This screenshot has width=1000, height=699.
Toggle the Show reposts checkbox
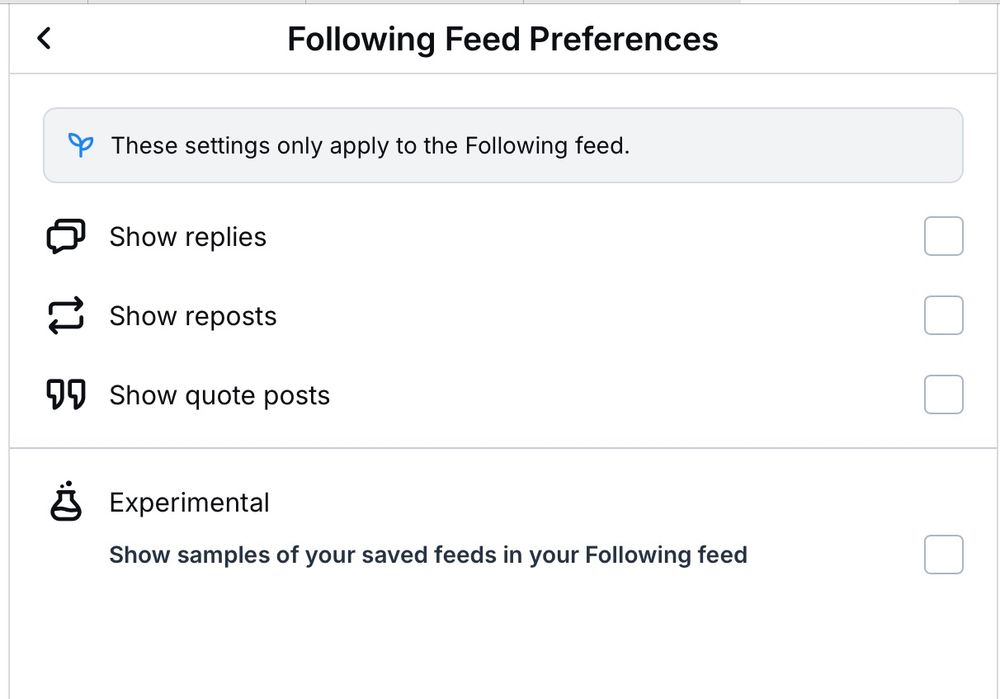[943, 316]
